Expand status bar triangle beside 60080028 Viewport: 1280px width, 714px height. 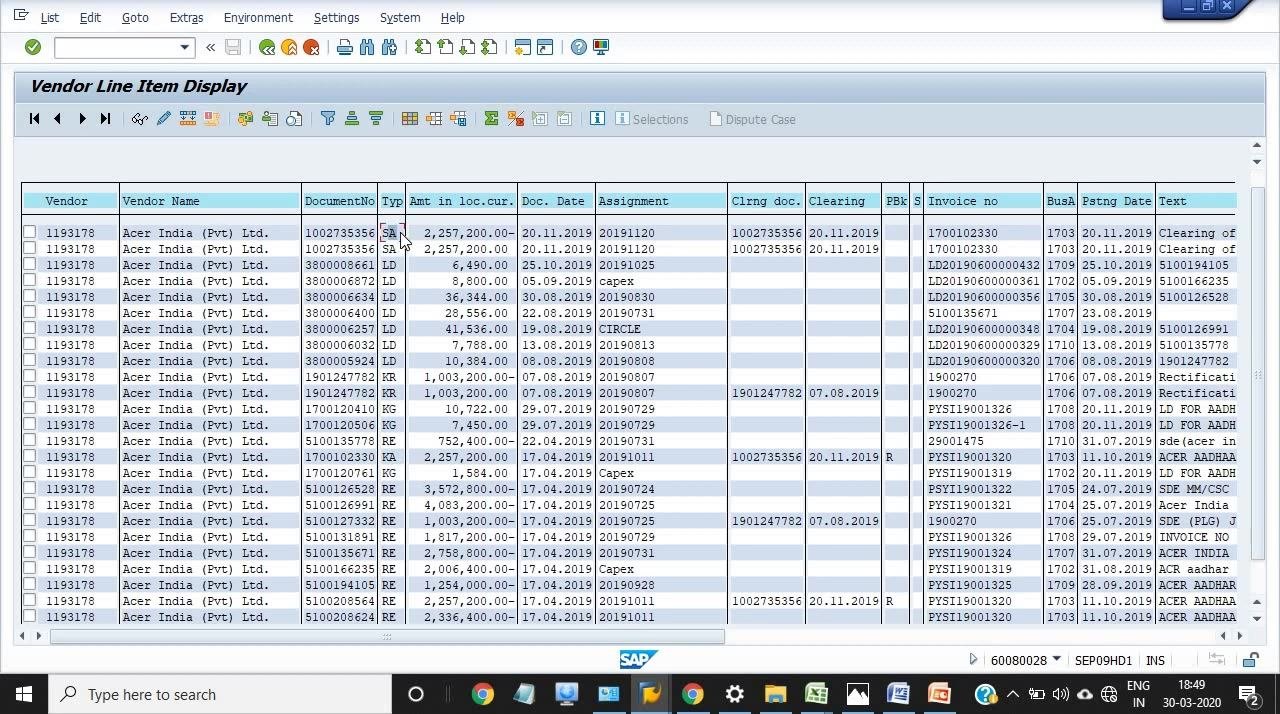point(973,660)
